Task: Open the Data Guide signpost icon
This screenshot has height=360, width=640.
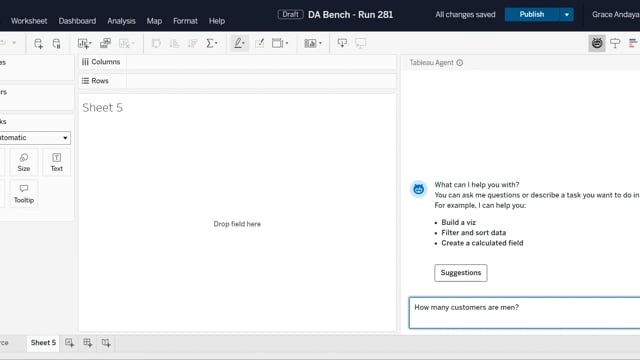Action: [615, 43]
